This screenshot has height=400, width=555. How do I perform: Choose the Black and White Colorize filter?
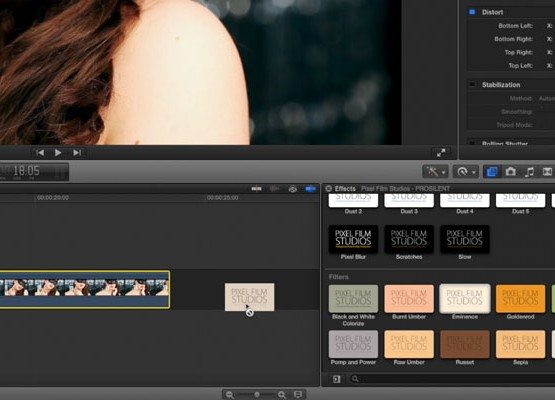tap(353, 299)
